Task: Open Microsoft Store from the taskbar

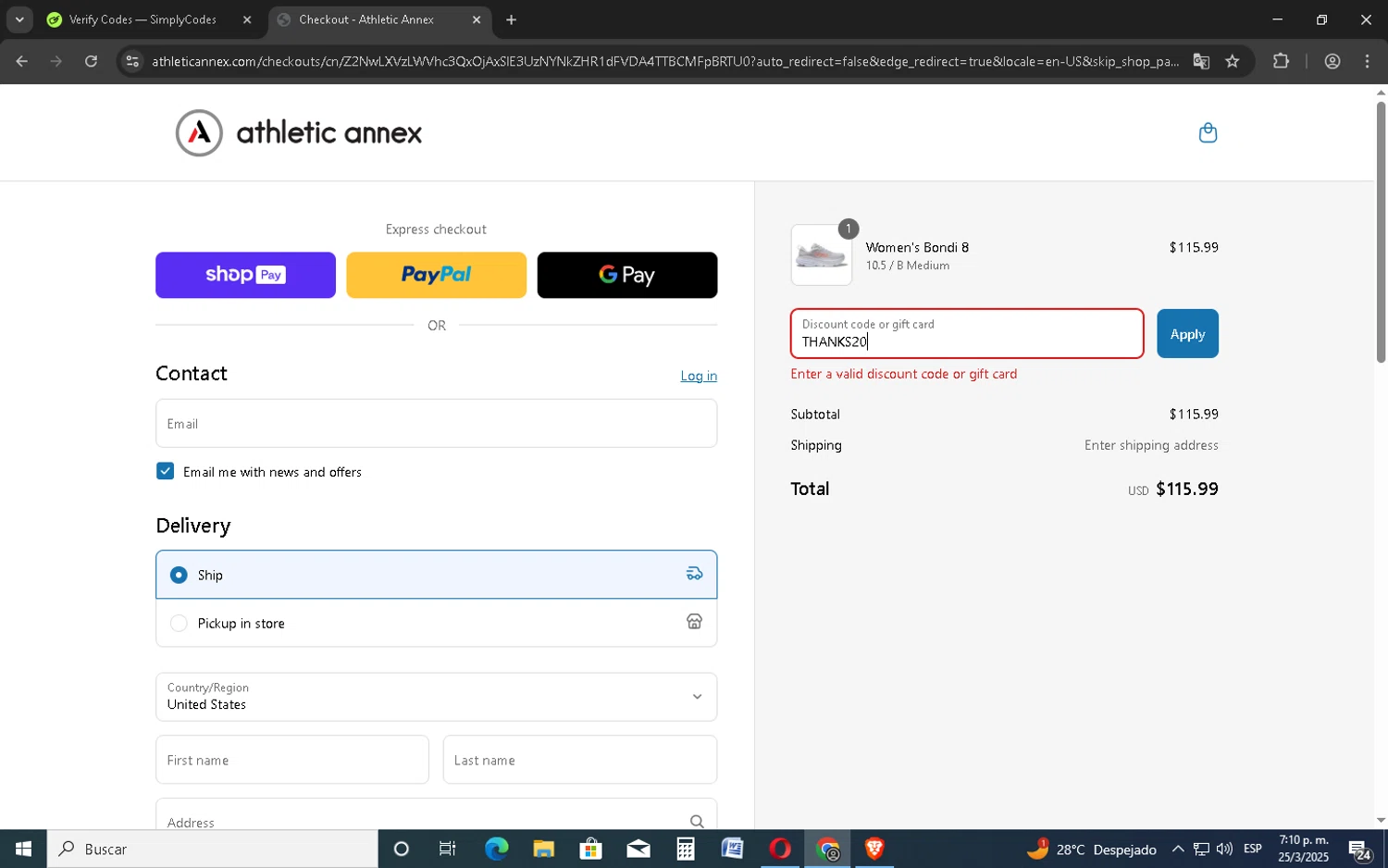Action: (590, 849)
